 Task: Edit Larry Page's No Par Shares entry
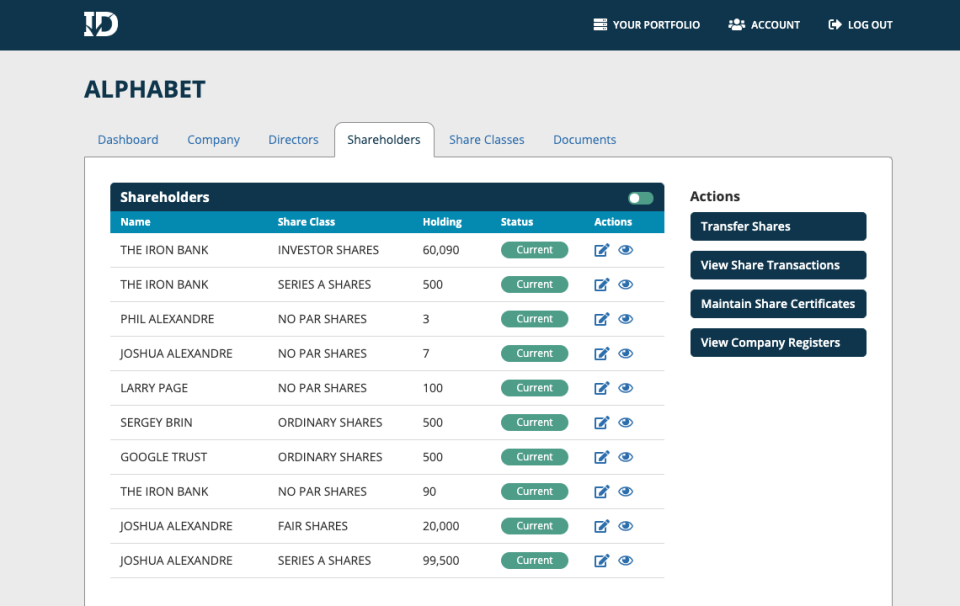point(601,387)
